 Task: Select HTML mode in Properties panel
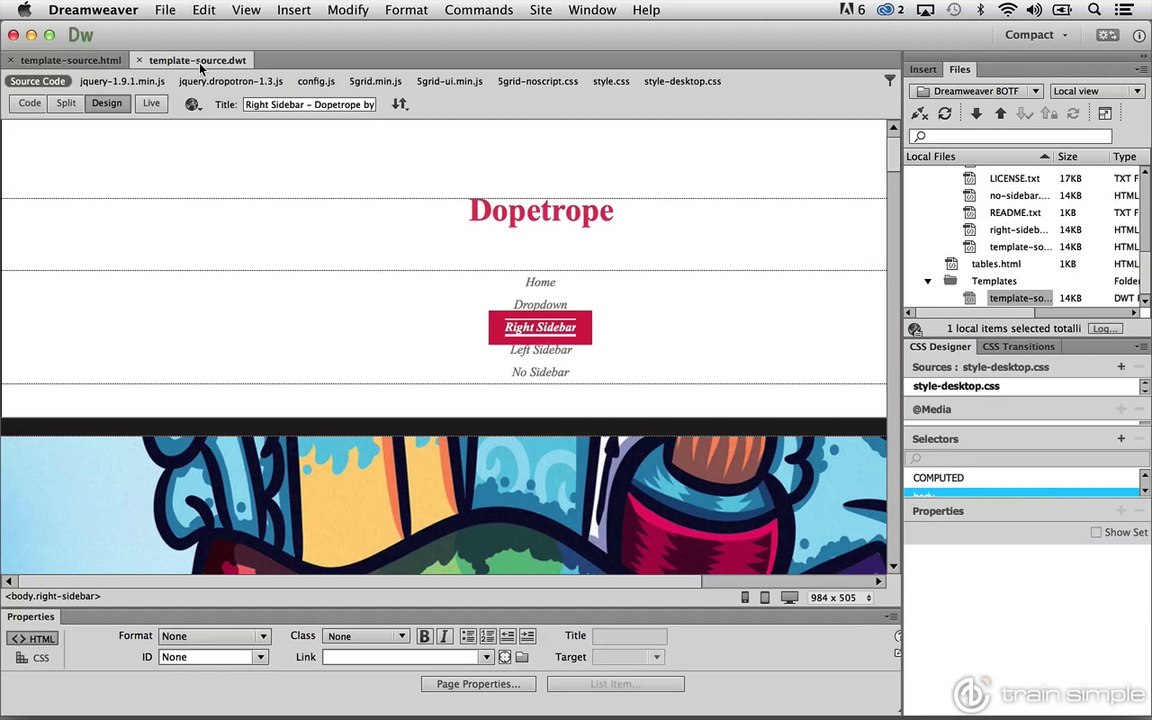click(33, 638)
